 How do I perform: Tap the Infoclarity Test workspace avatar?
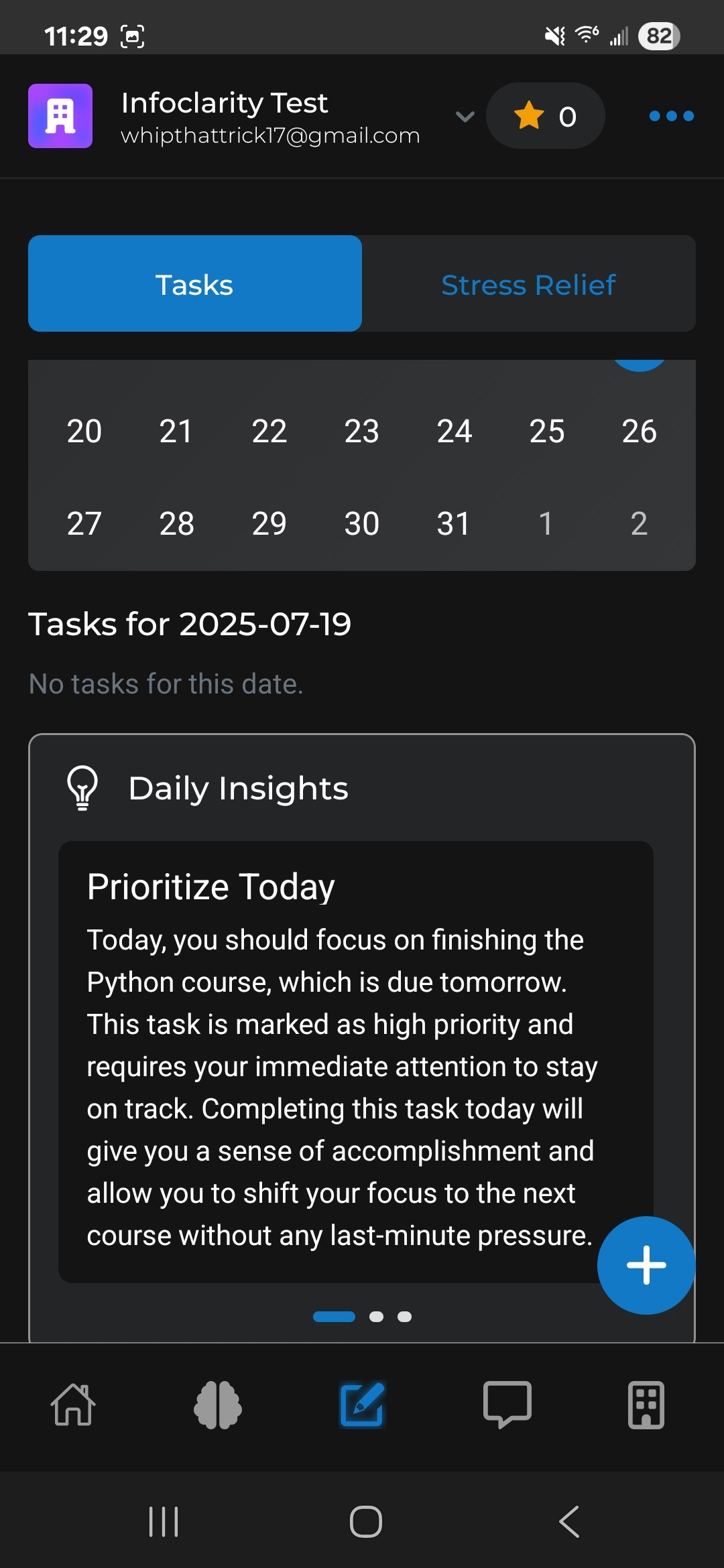(x=60, y=116)
